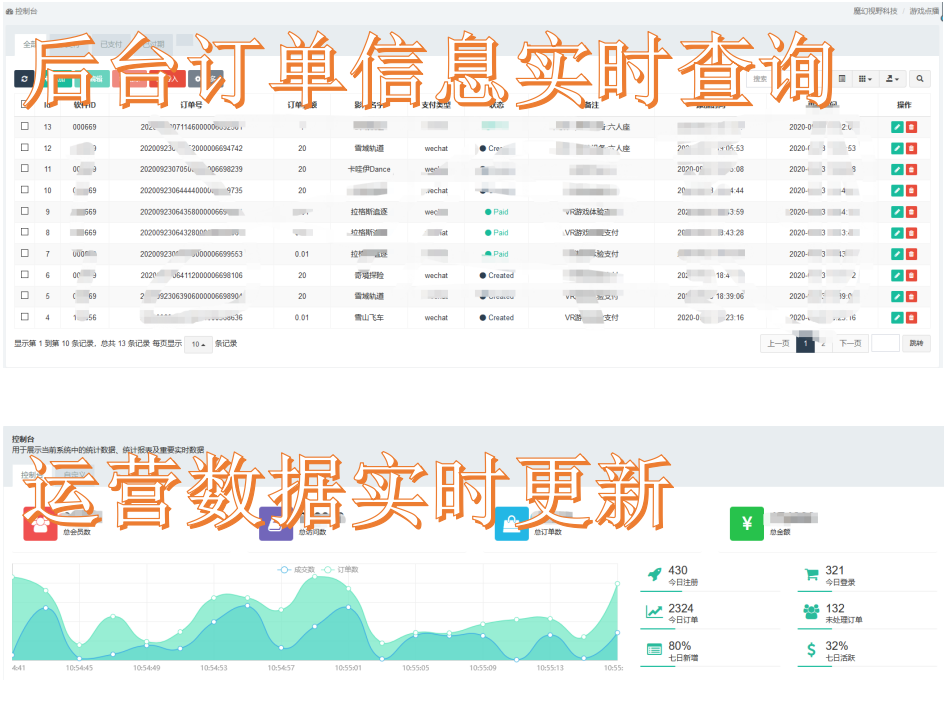This screenshot has height=721, width=946.
Task: Edit the order row with Id 11
Action: coord(897,169)
